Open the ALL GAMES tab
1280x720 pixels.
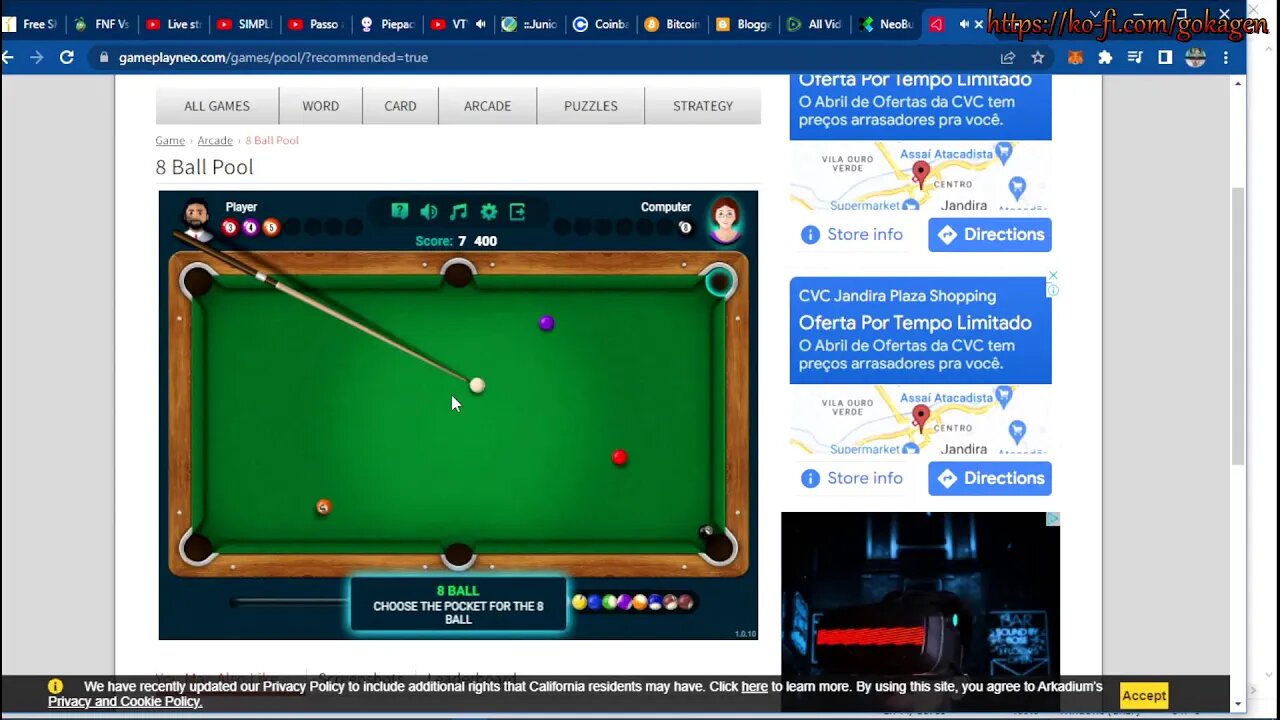217,106
